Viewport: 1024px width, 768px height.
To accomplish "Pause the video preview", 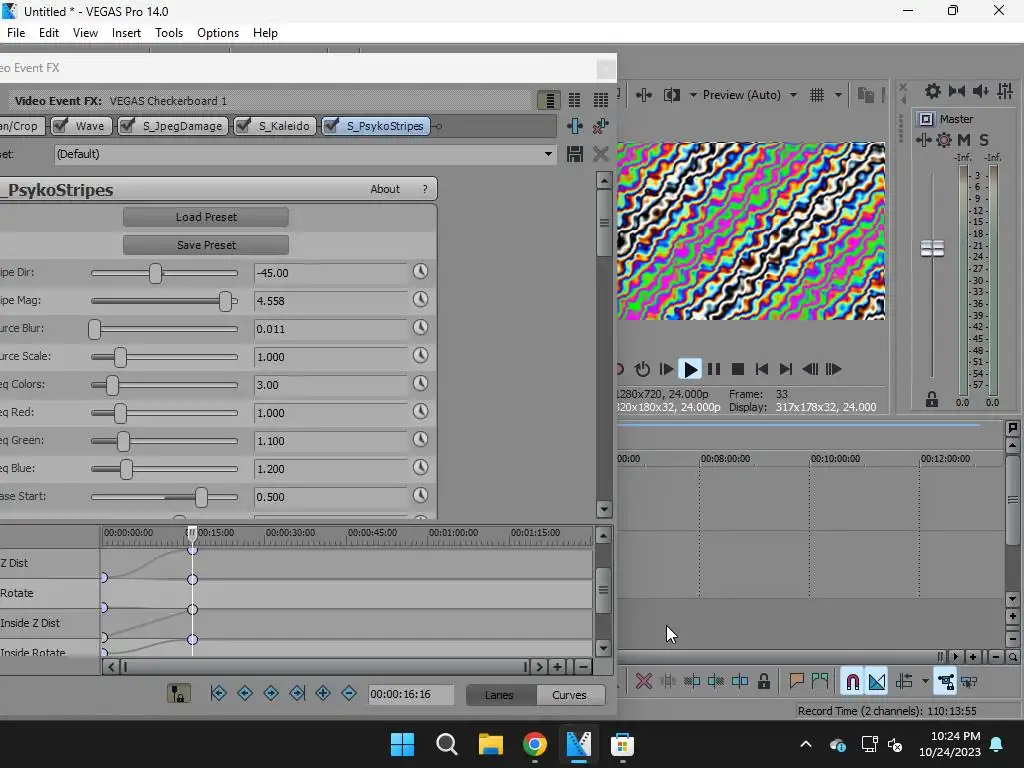I will click(714, 369).
